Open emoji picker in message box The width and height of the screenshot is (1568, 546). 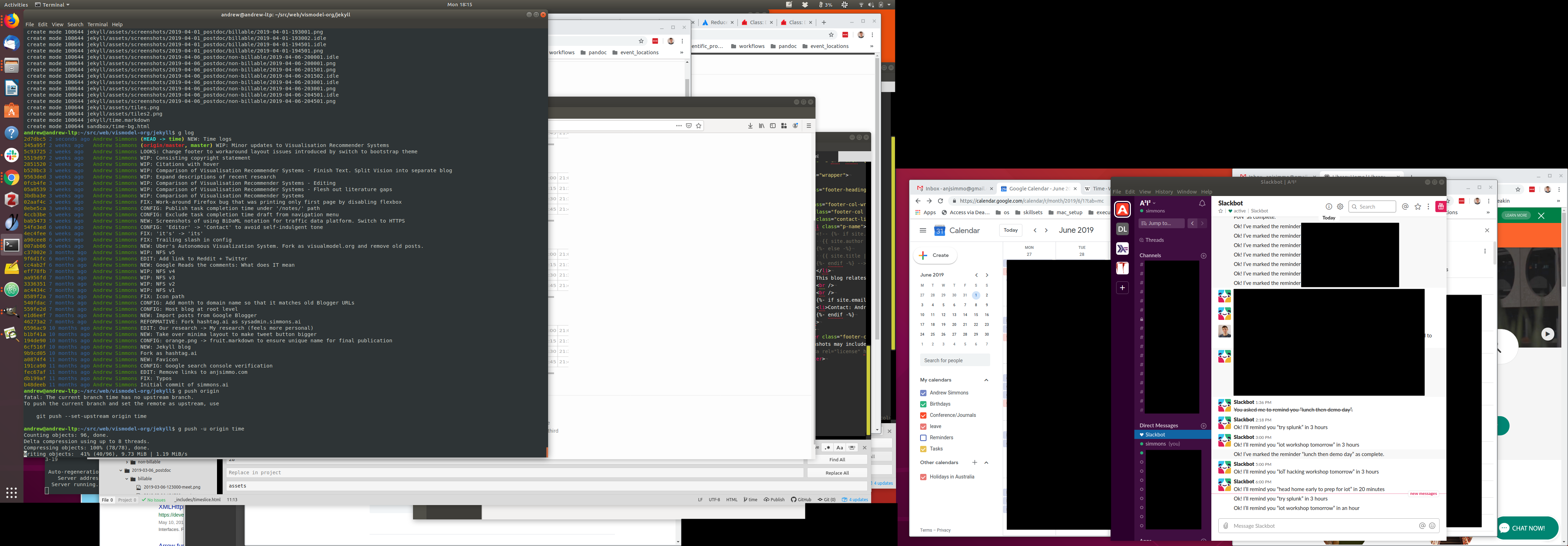click(x=1431, y=526)
